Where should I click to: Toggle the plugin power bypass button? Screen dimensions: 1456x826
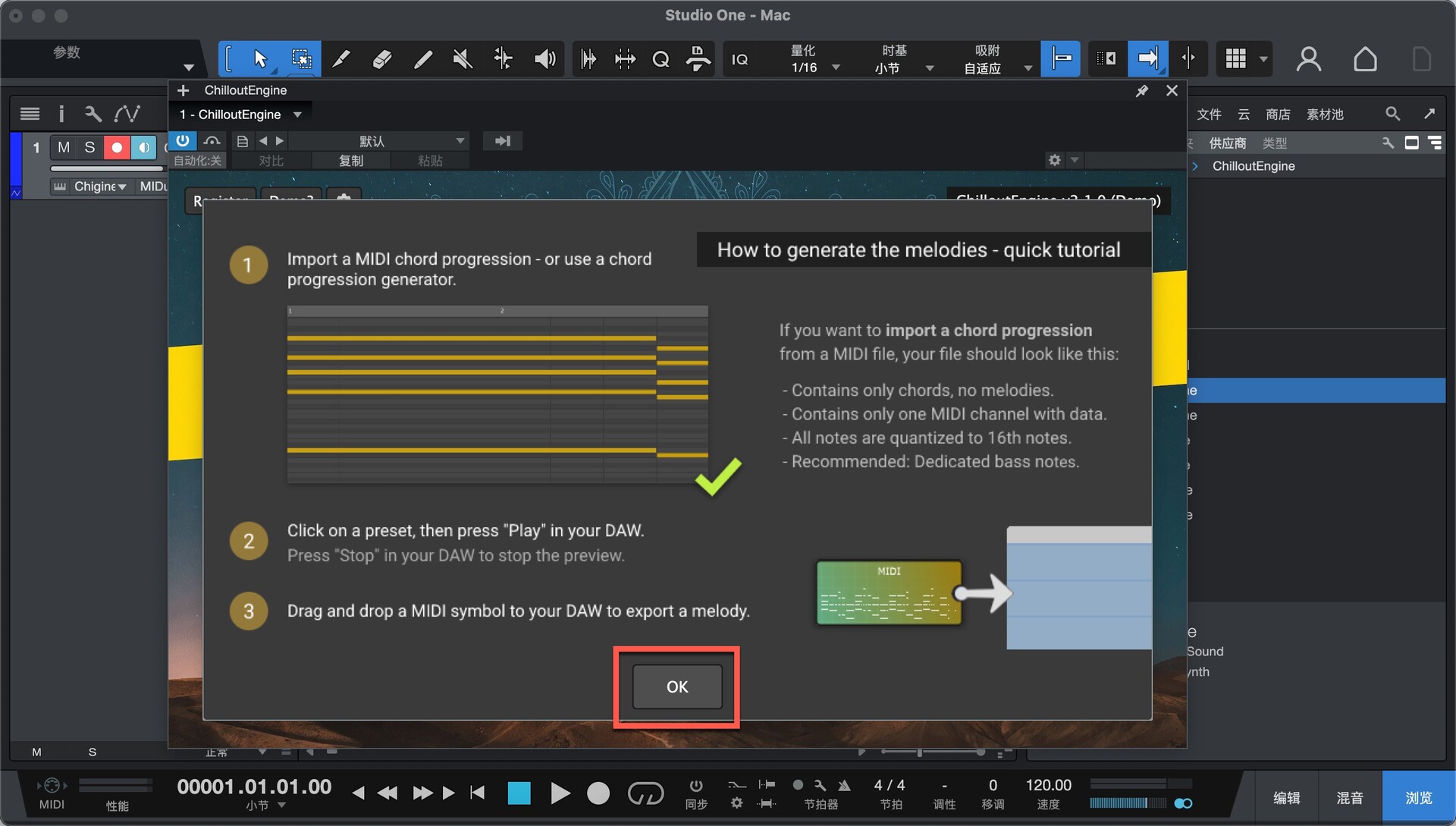[183, 140]
